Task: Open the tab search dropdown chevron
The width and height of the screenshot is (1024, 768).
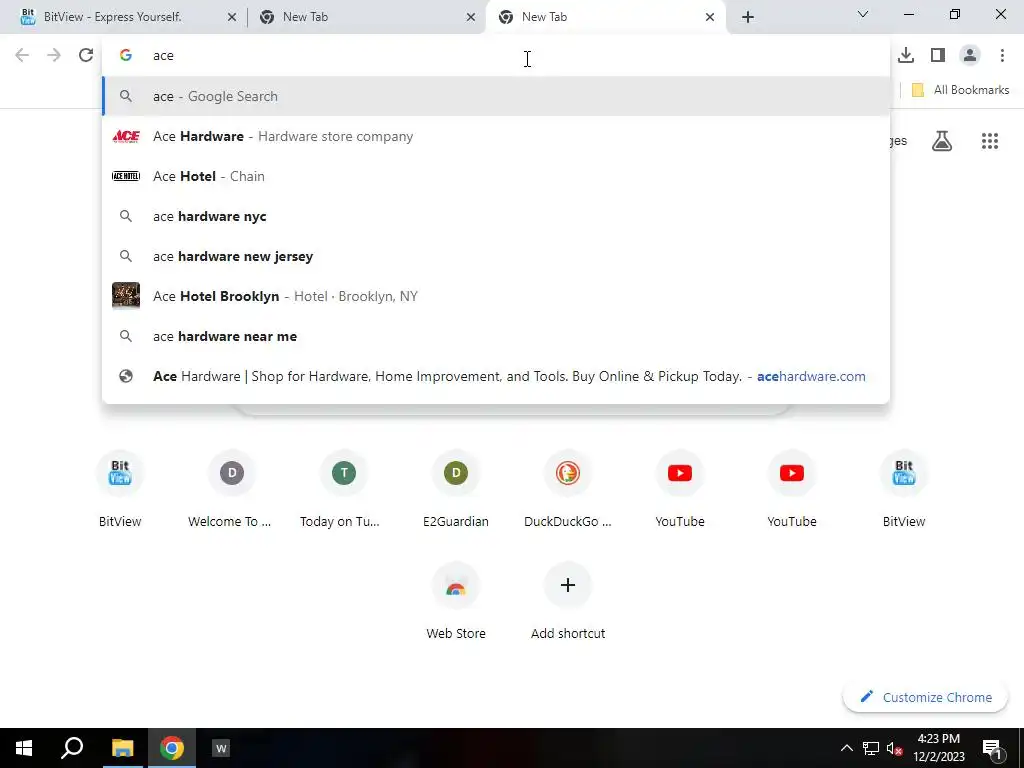Action: (x=863, y=14)
